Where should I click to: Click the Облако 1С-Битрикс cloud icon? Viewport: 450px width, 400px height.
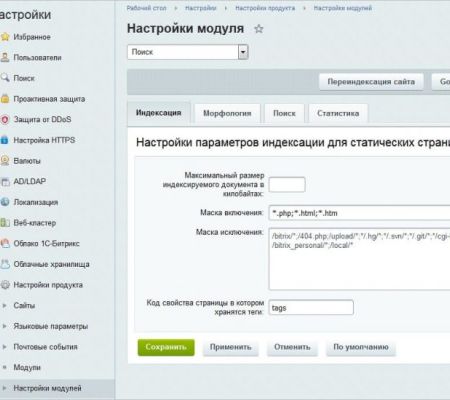click(x=5, y=243)
